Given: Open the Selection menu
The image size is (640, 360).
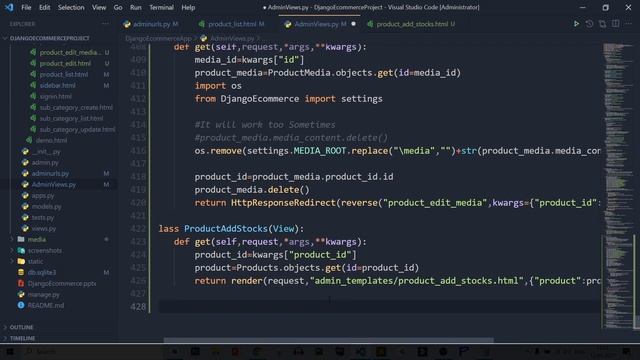Looking at the screenshot, I should click(x=71, y=7).
